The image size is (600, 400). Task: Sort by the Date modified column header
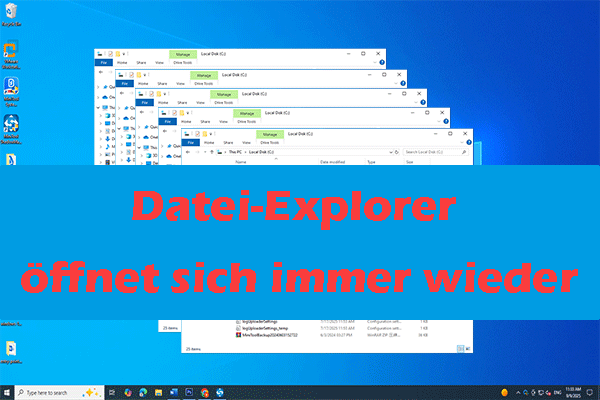coord(333,162)
